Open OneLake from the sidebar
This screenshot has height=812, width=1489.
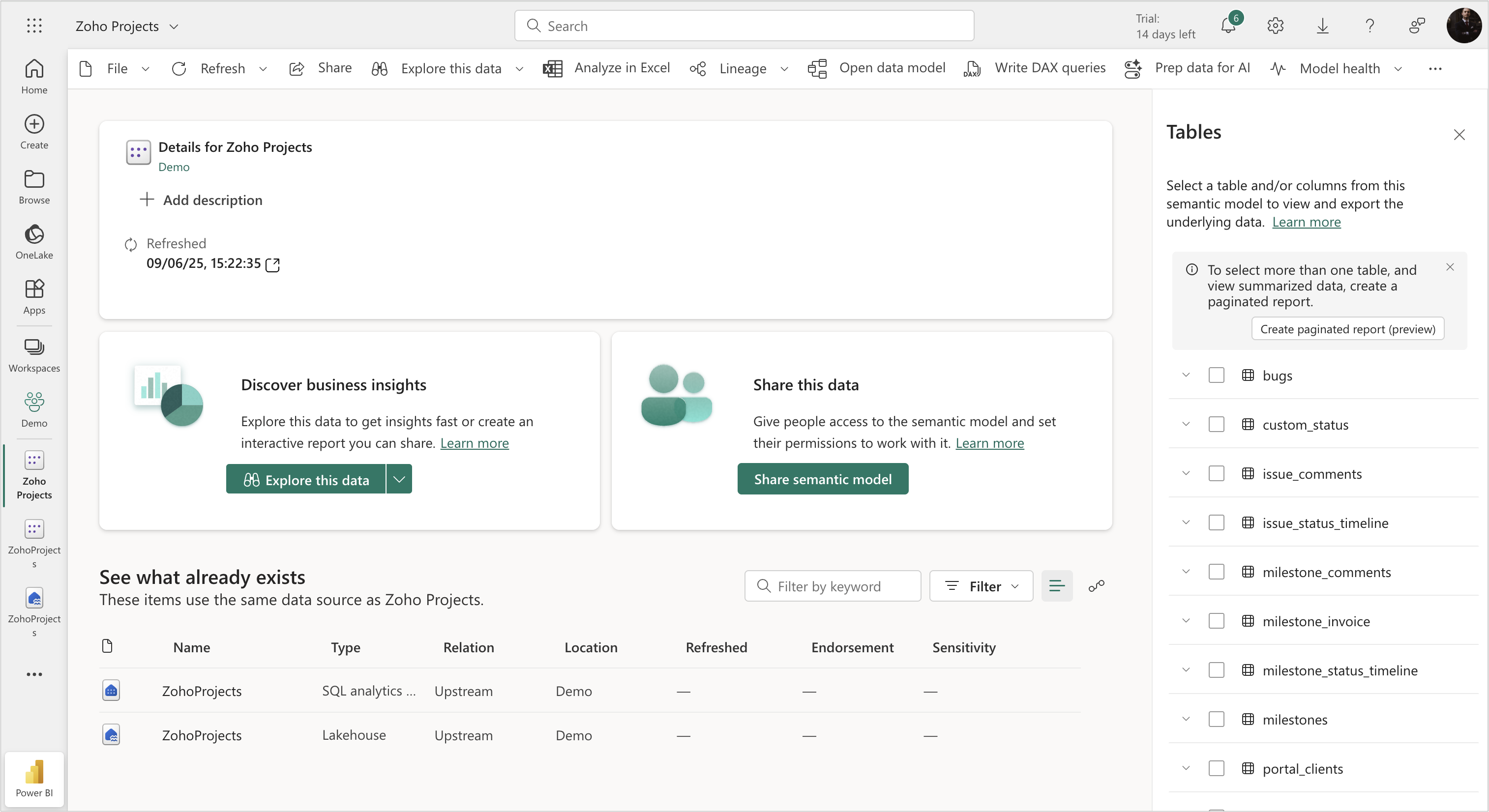click(34, 241)
